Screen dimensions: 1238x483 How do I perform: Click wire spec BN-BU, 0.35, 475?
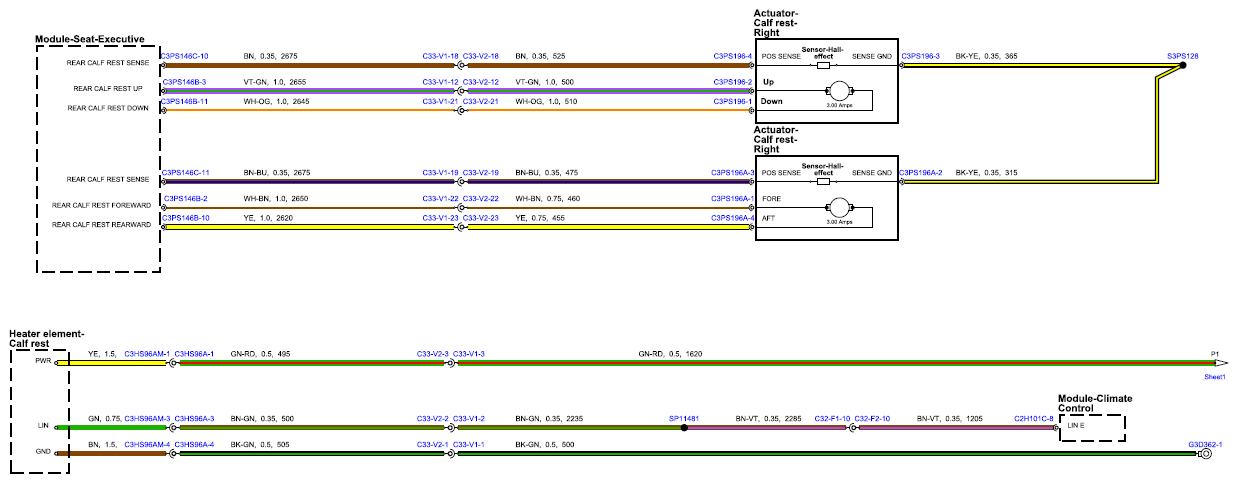[x=546, y=173]
